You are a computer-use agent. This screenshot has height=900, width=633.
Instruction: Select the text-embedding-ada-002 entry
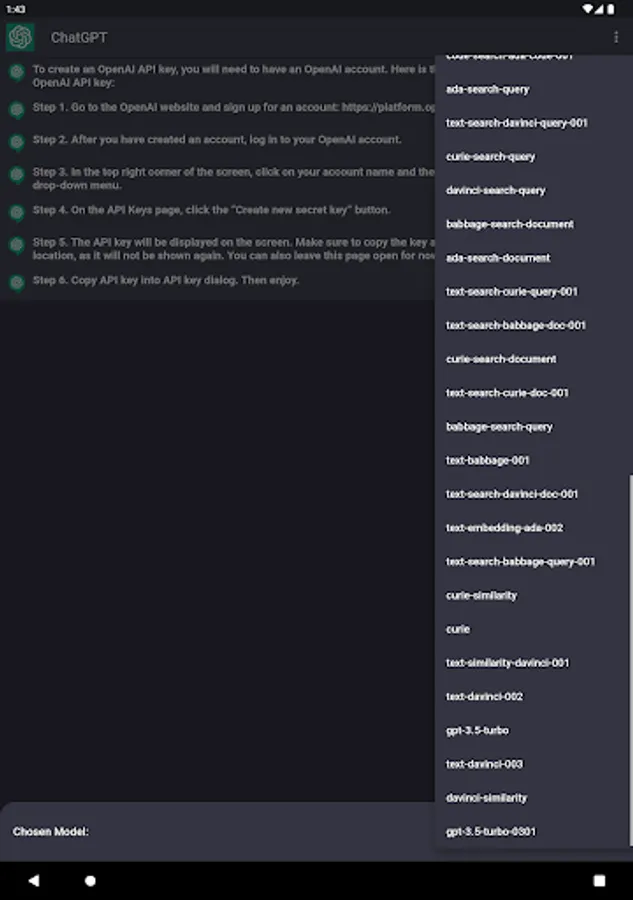[x=504, y=527]
